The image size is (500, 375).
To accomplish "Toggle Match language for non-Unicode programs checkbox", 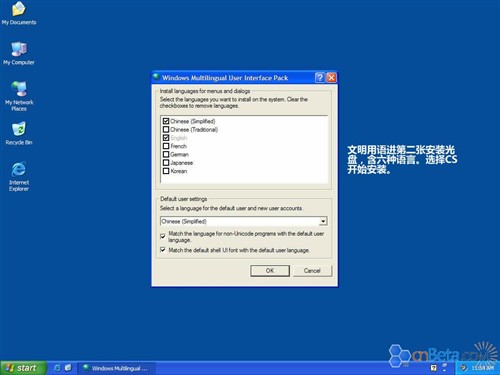I will coord(163,236).
